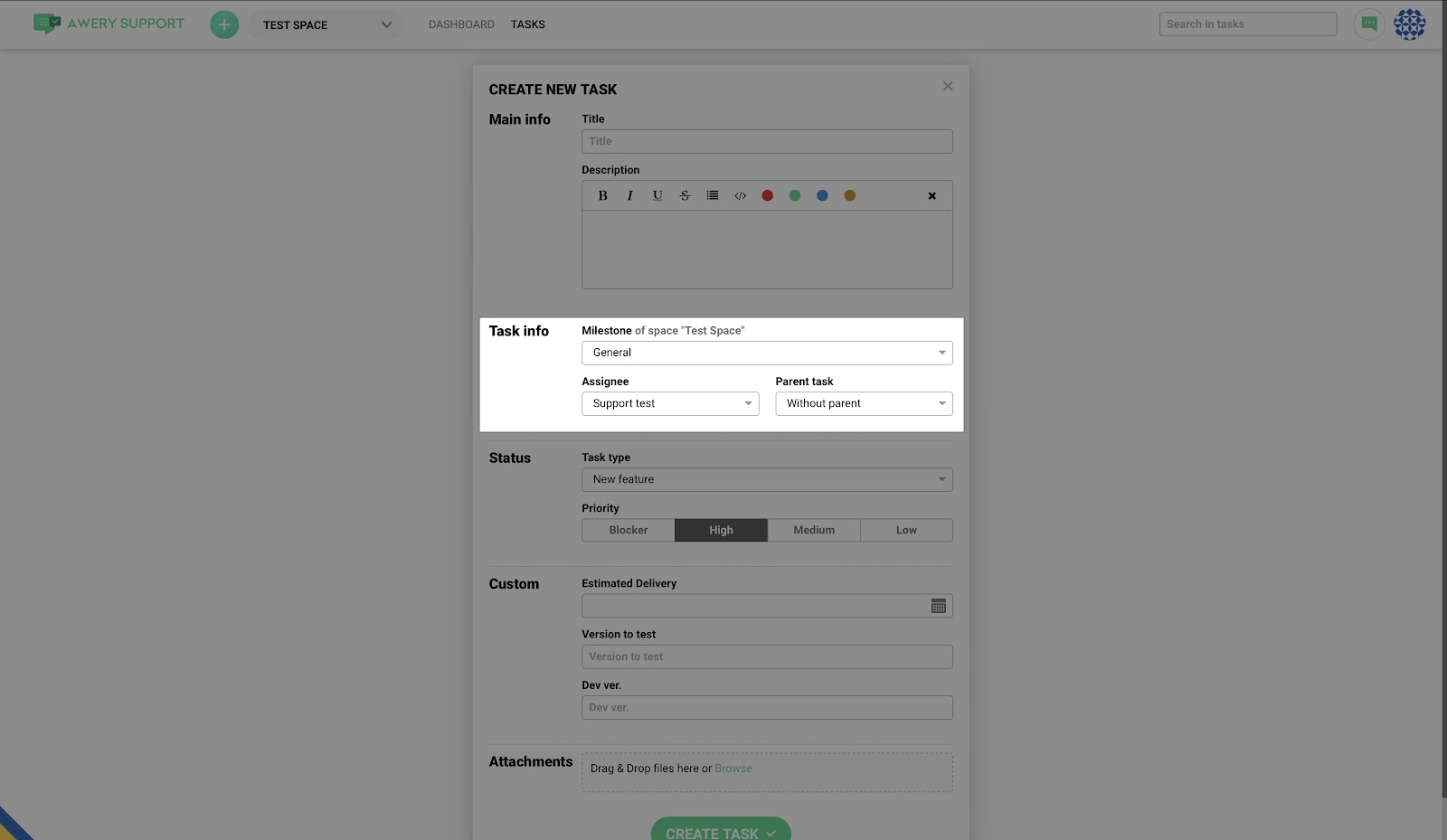The width and height of the screenshot is (1447, 840).
Task: Click the Browse link in Attachments
Action: pos(733,769)
